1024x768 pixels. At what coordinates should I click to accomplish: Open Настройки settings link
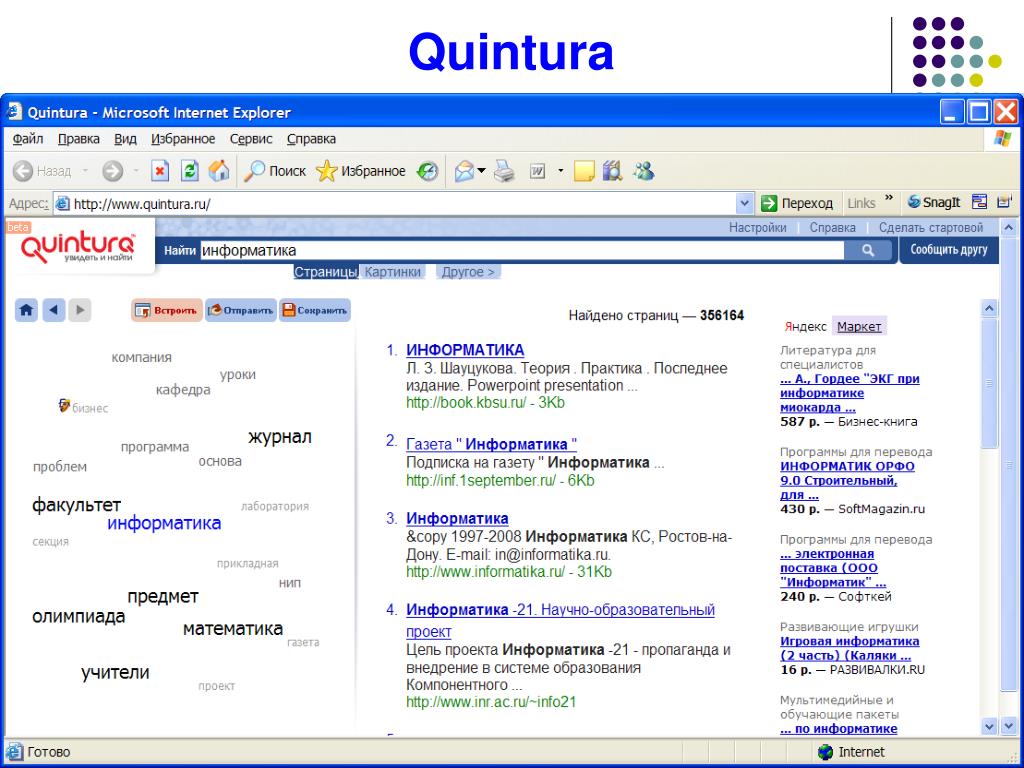coord(758,227)
